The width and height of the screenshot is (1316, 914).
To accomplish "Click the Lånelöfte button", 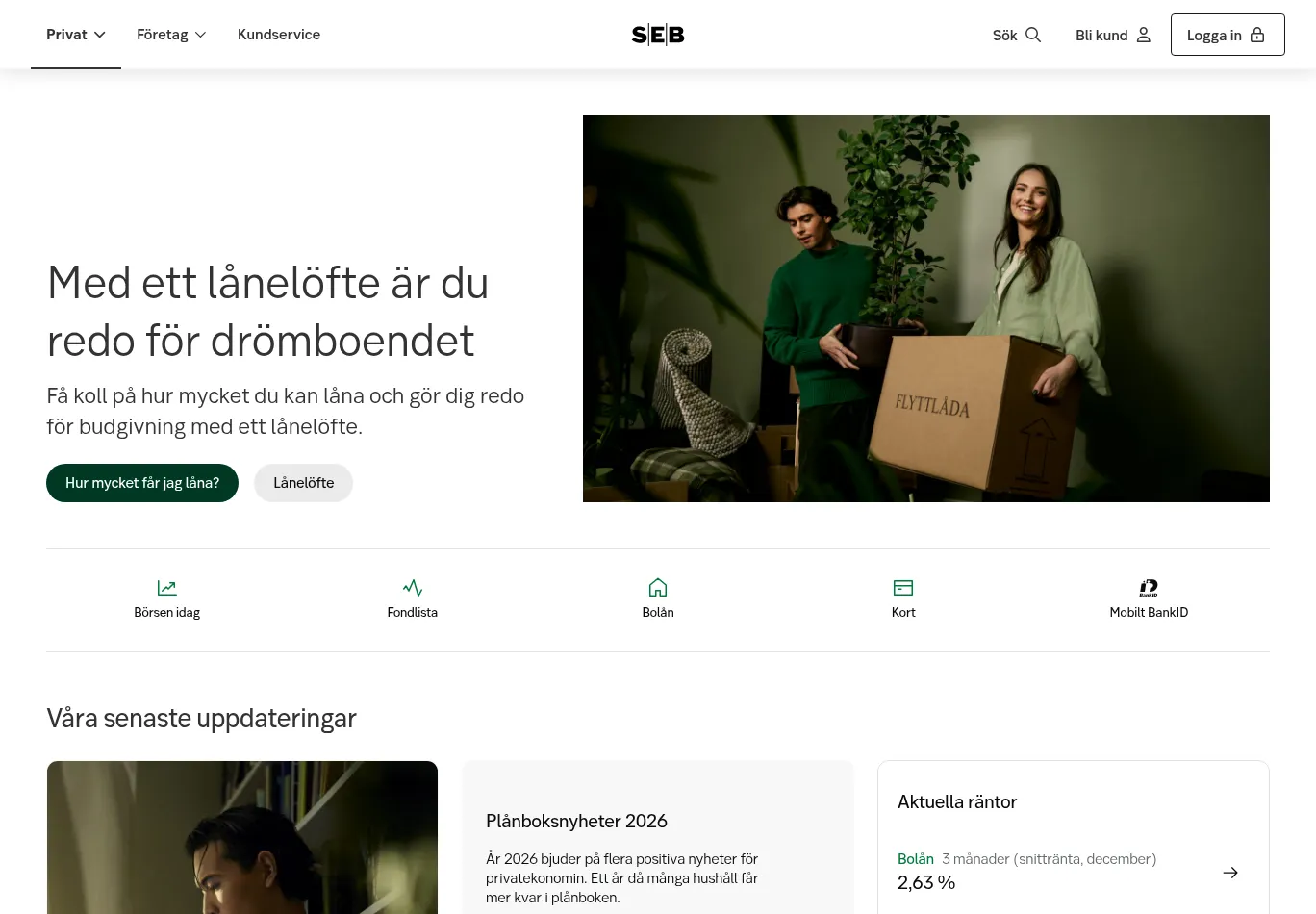I will [304, 483].
